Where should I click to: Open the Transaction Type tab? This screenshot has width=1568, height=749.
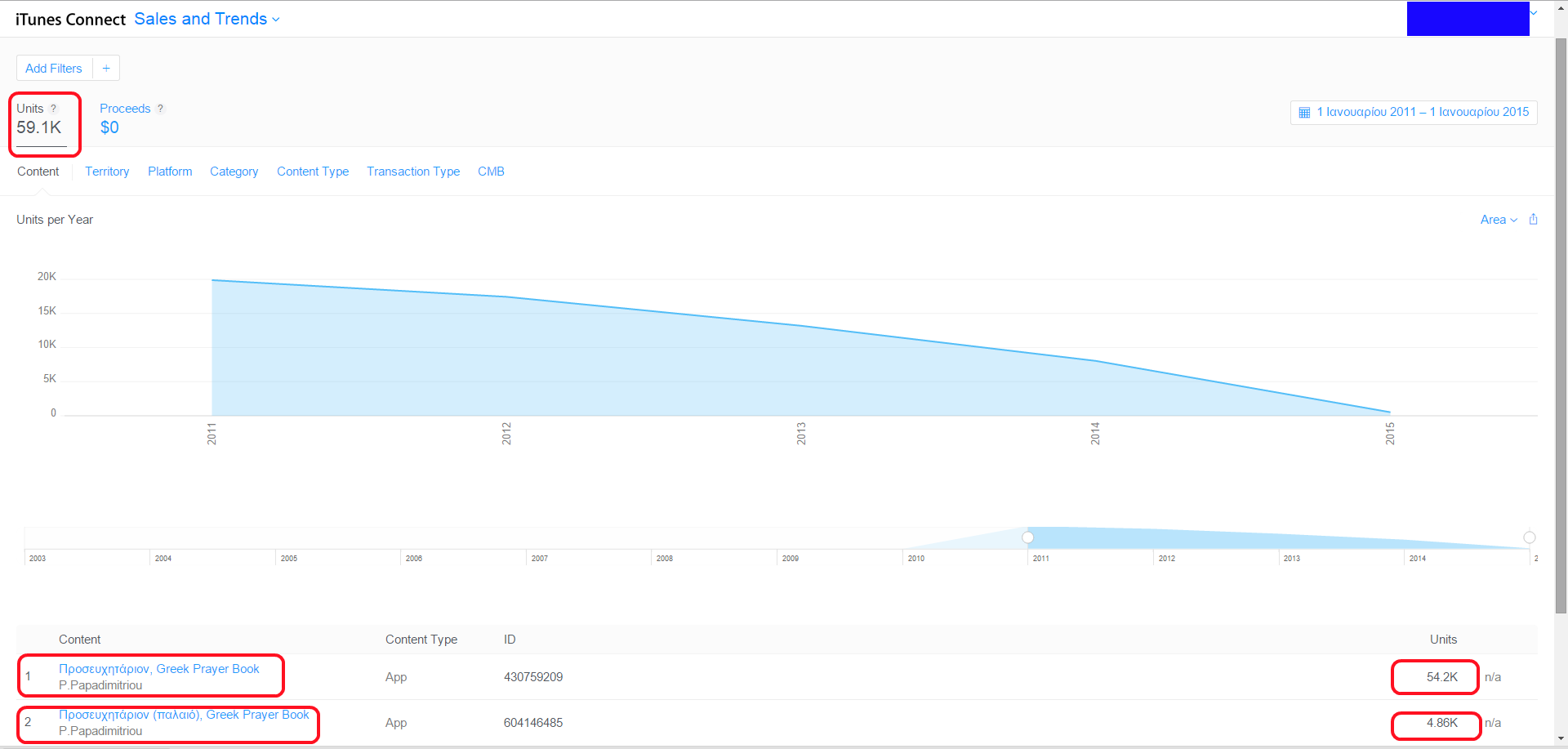[413, 172]
